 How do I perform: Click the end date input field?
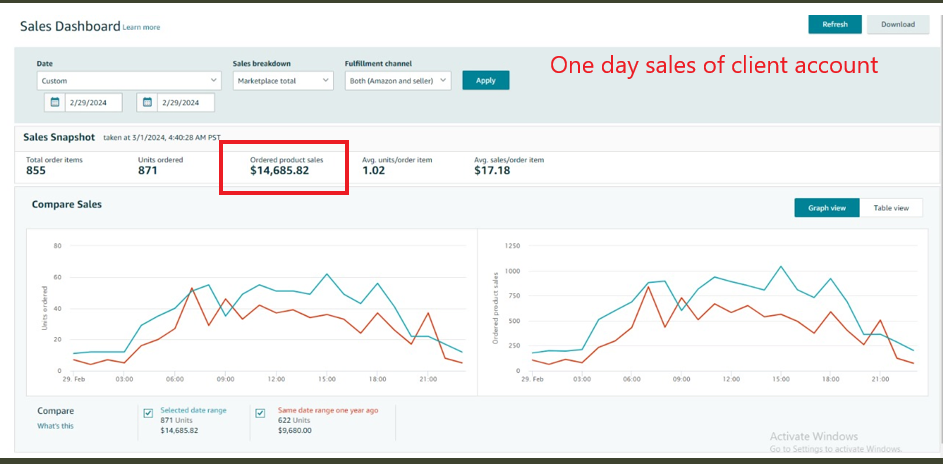coord(186,102)
